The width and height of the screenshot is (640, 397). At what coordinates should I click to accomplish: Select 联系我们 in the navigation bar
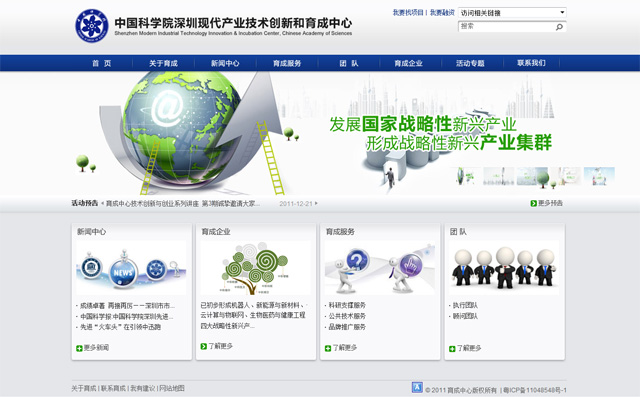click(x=531, y=63)
